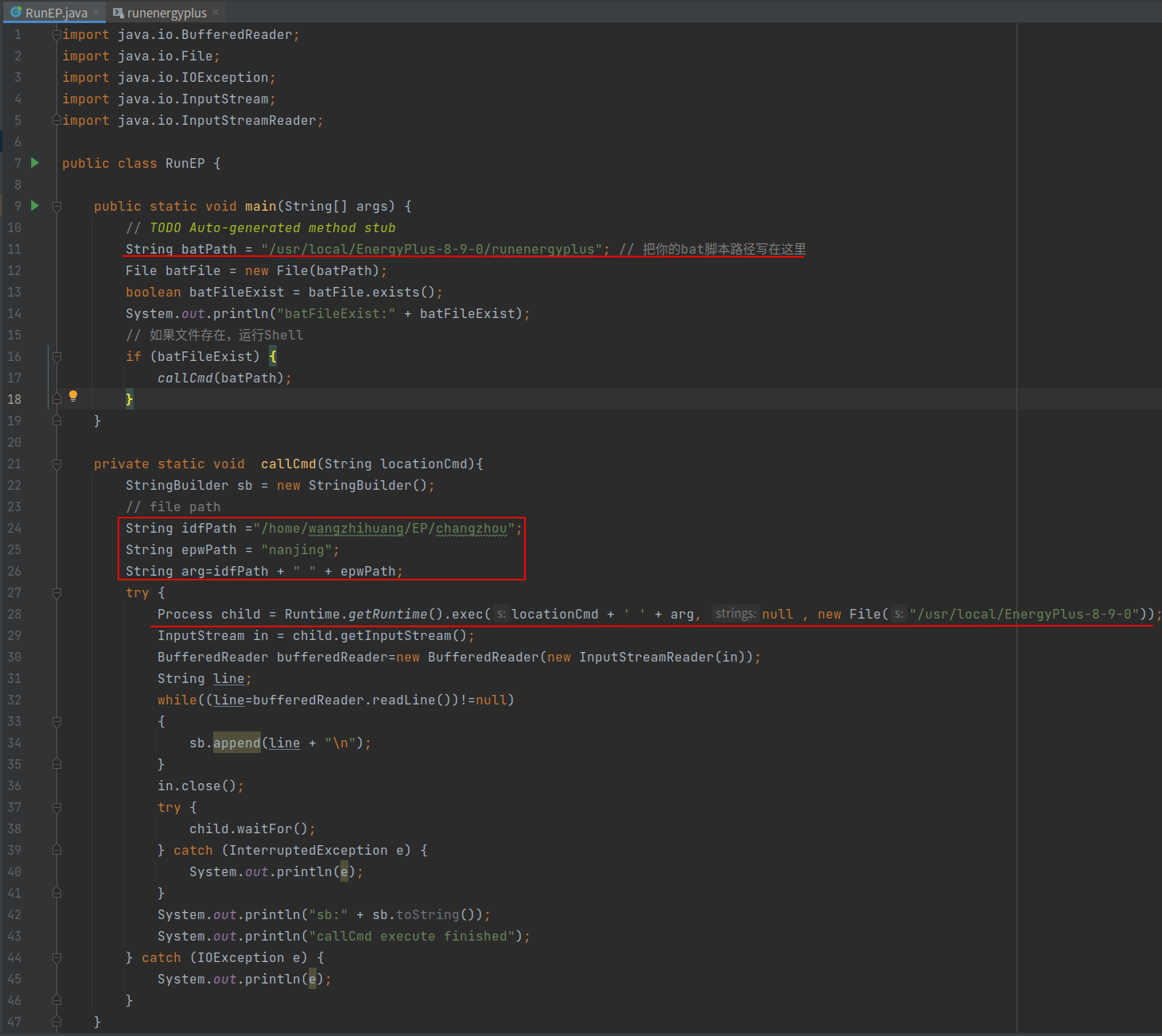Click import java.io.IOException line
The image size is (1162, 1036).
click(x=169, y=77)
